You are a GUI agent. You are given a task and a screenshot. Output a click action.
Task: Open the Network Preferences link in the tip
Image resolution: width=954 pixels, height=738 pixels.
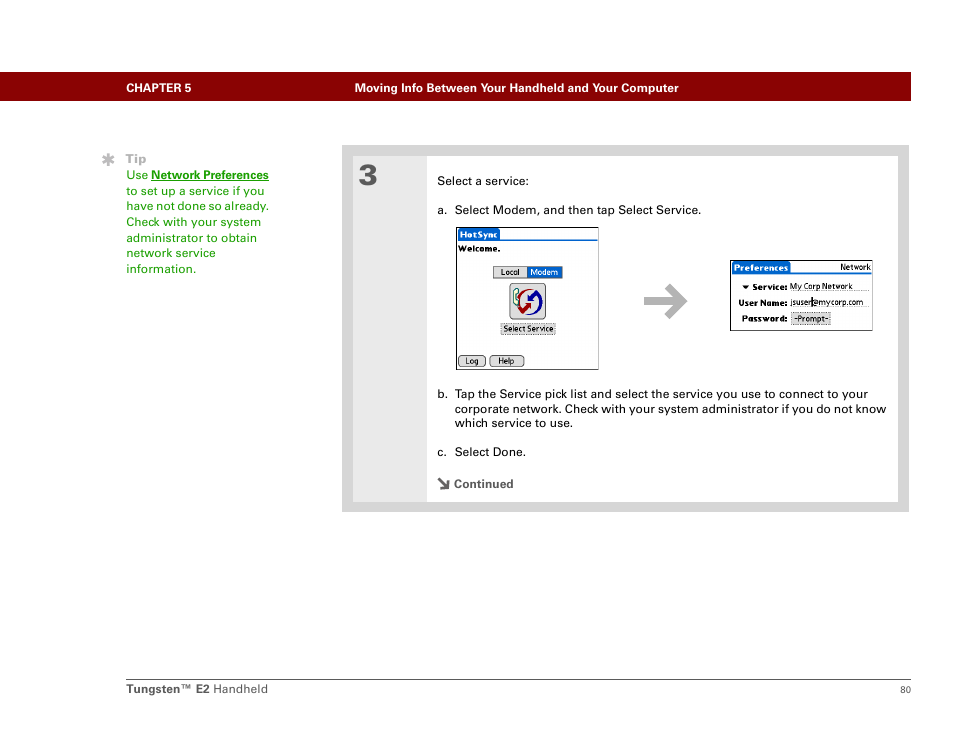209,175
